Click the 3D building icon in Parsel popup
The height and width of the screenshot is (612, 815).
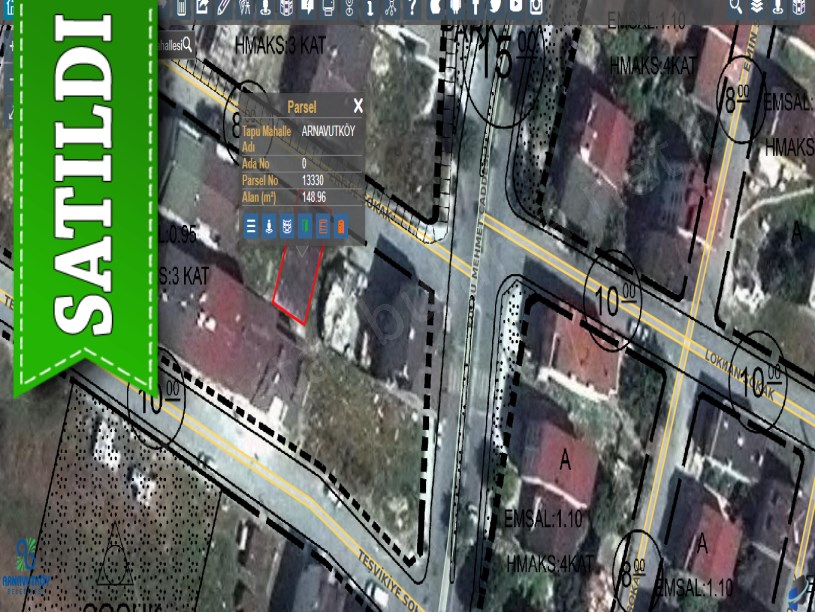[x=287, y=226]
